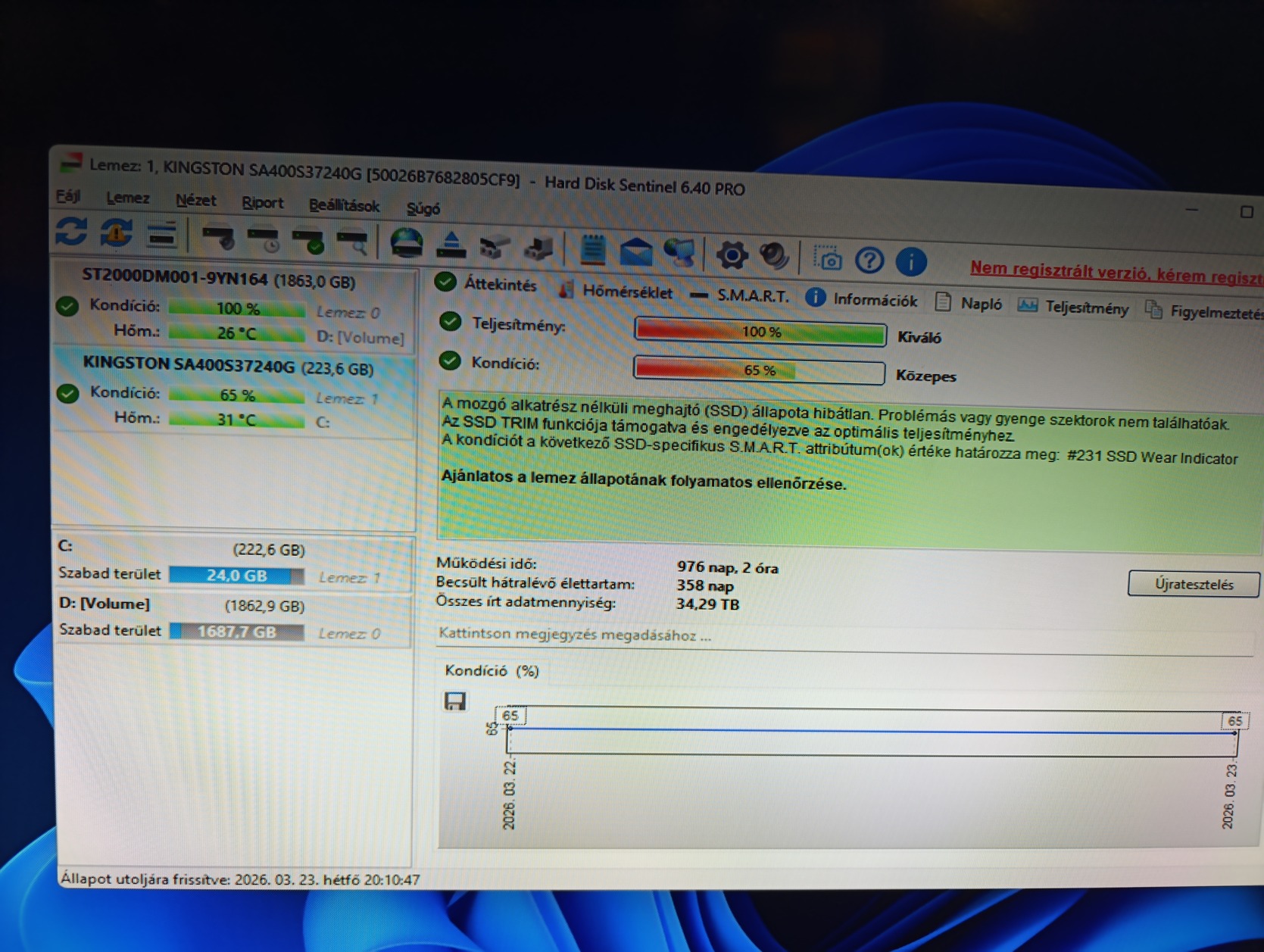Click the app icon in the title bar
The width and height of the screenshot is (1264, 952).
pos(70,163)
